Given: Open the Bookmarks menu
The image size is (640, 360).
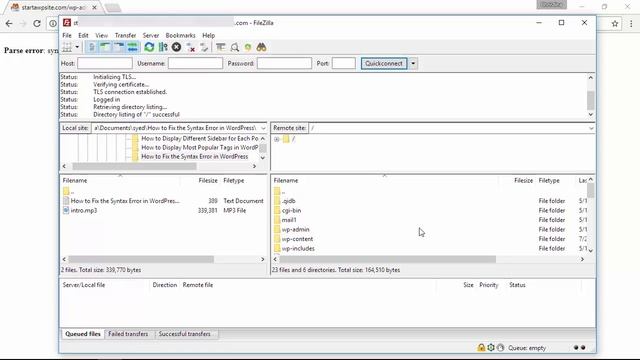Looking at the screenshot, I should point(180,36).
